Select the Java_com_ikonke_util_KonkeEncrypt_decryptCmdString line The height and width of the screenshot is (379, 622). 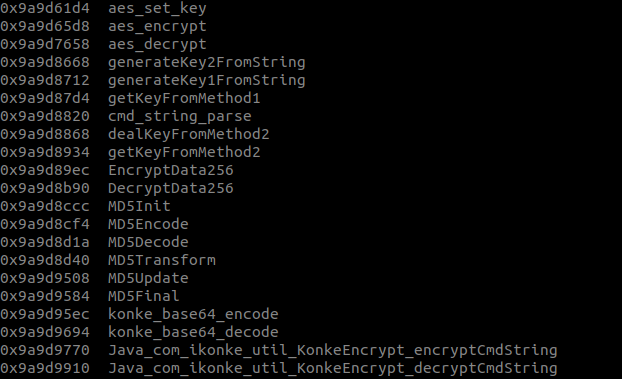[x=278, y=368]
